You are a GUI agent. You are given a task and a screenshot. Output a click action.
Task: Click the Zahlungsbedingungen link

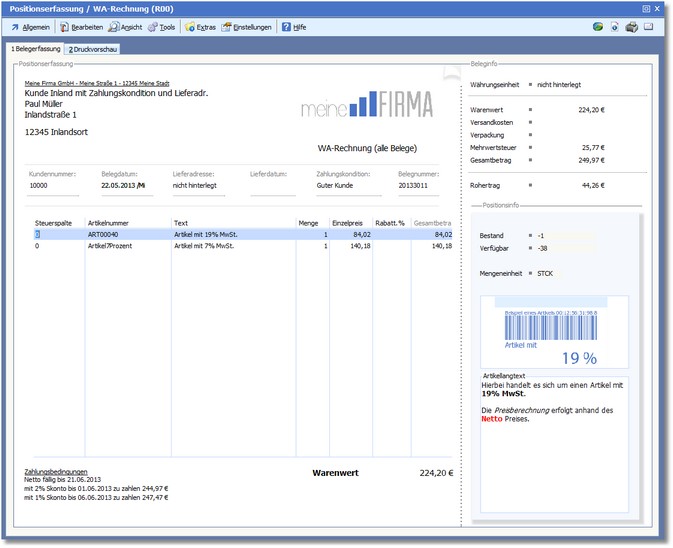point(56,471)
